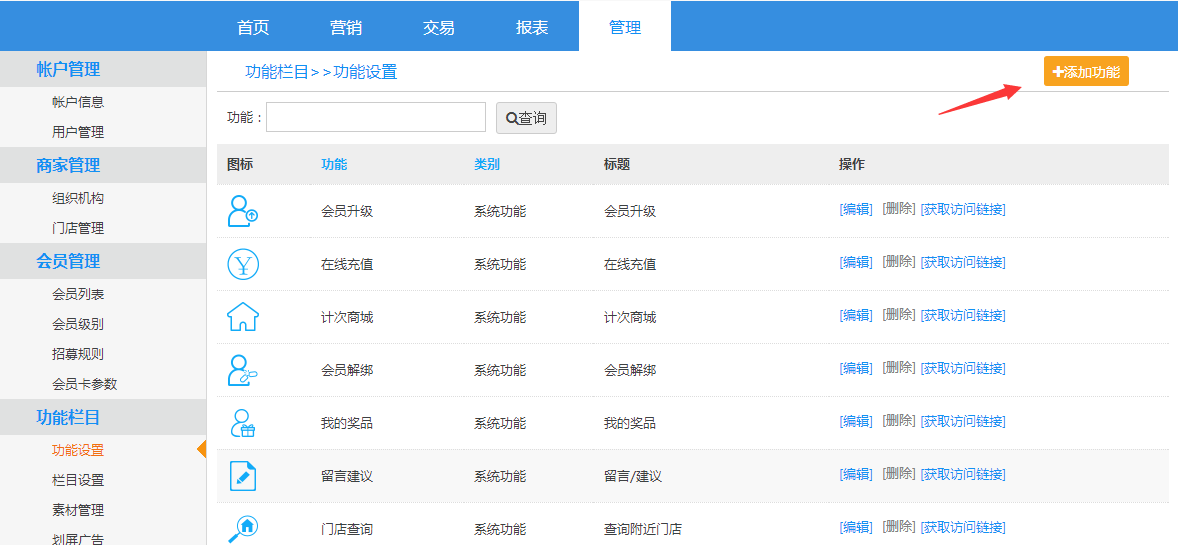Get access link for 计次商城
The image size is (1178, 545).
963,316
